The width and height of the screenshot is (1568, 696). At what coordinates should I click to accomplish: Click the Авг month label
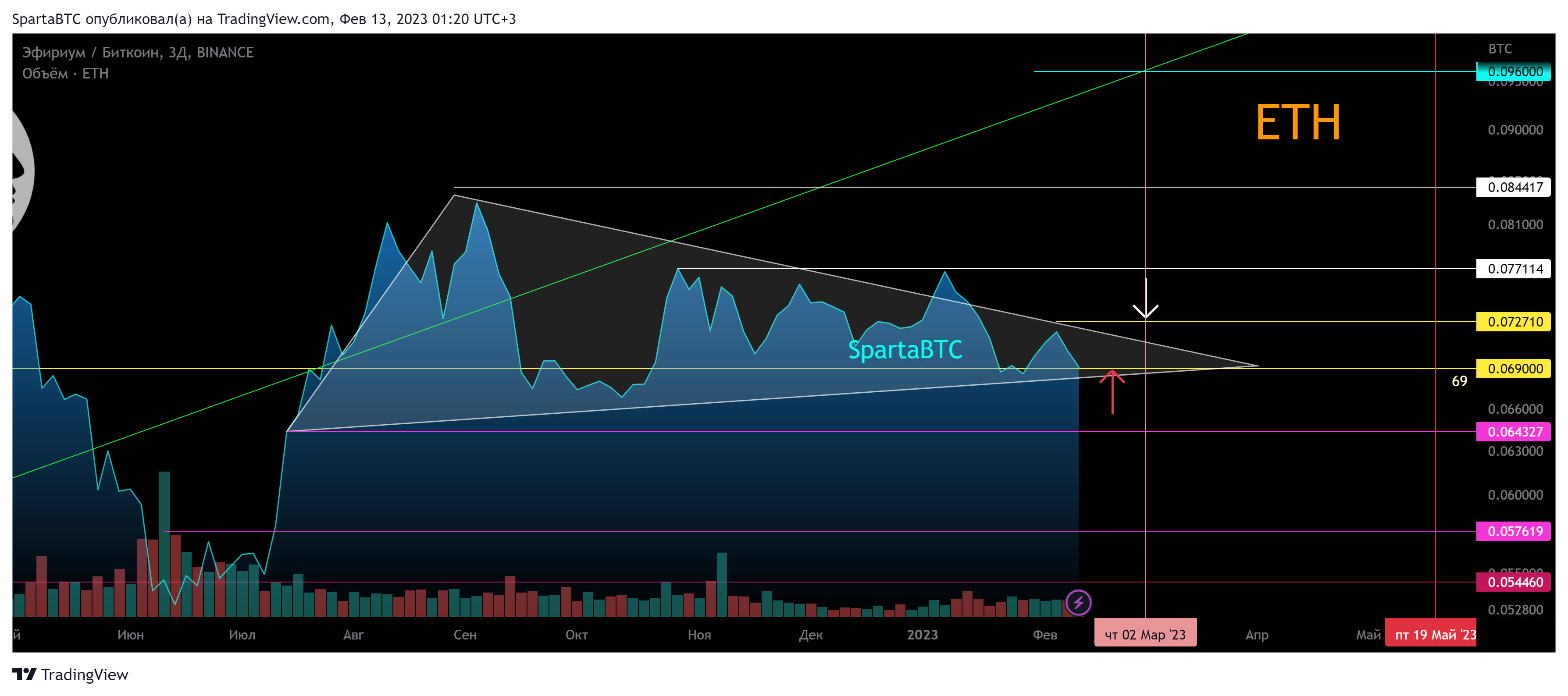[x=354, y=635]
